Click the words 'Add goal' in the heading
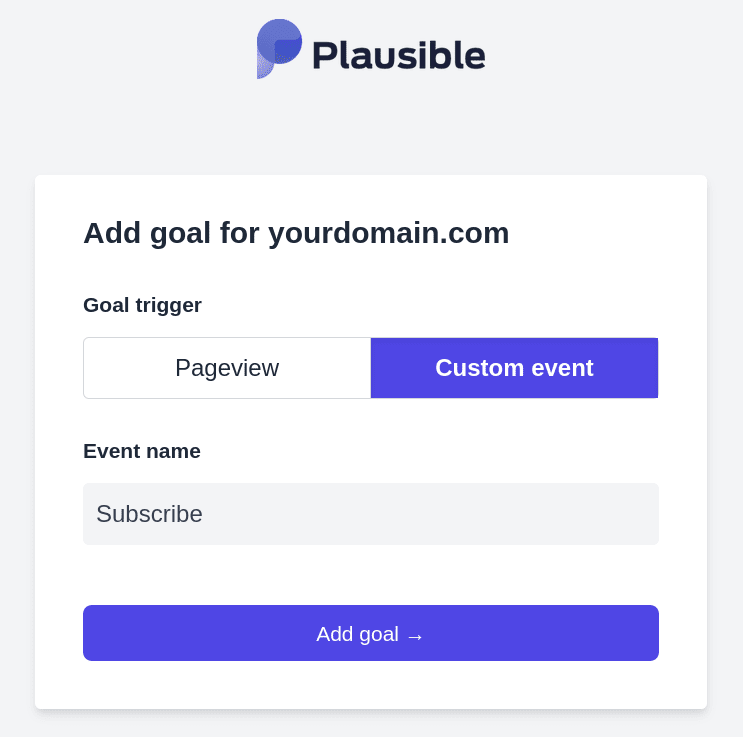 click(146, 233)
